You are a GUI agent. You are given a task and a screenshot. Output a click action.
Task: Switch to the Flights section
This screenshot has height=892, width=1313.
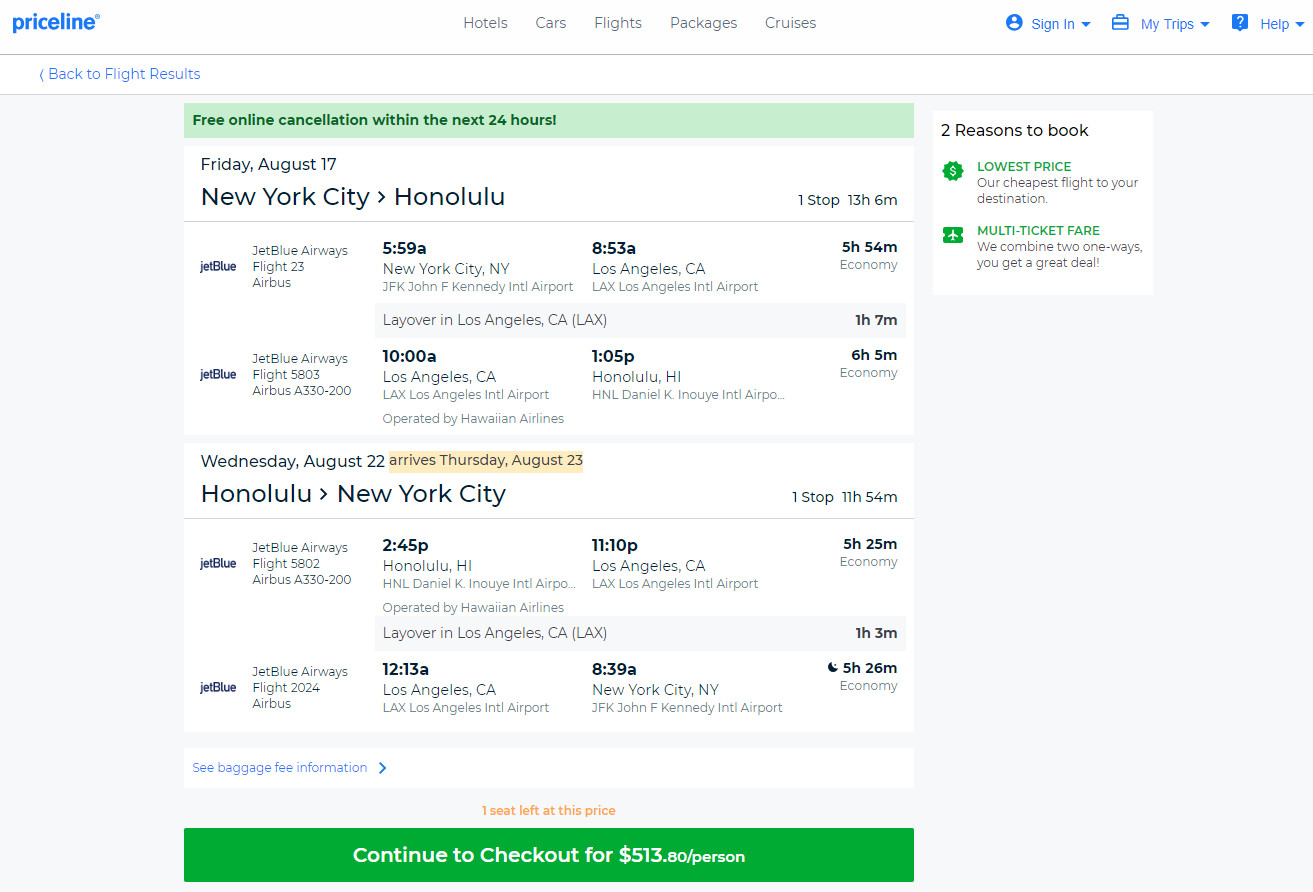click(618, 23)
